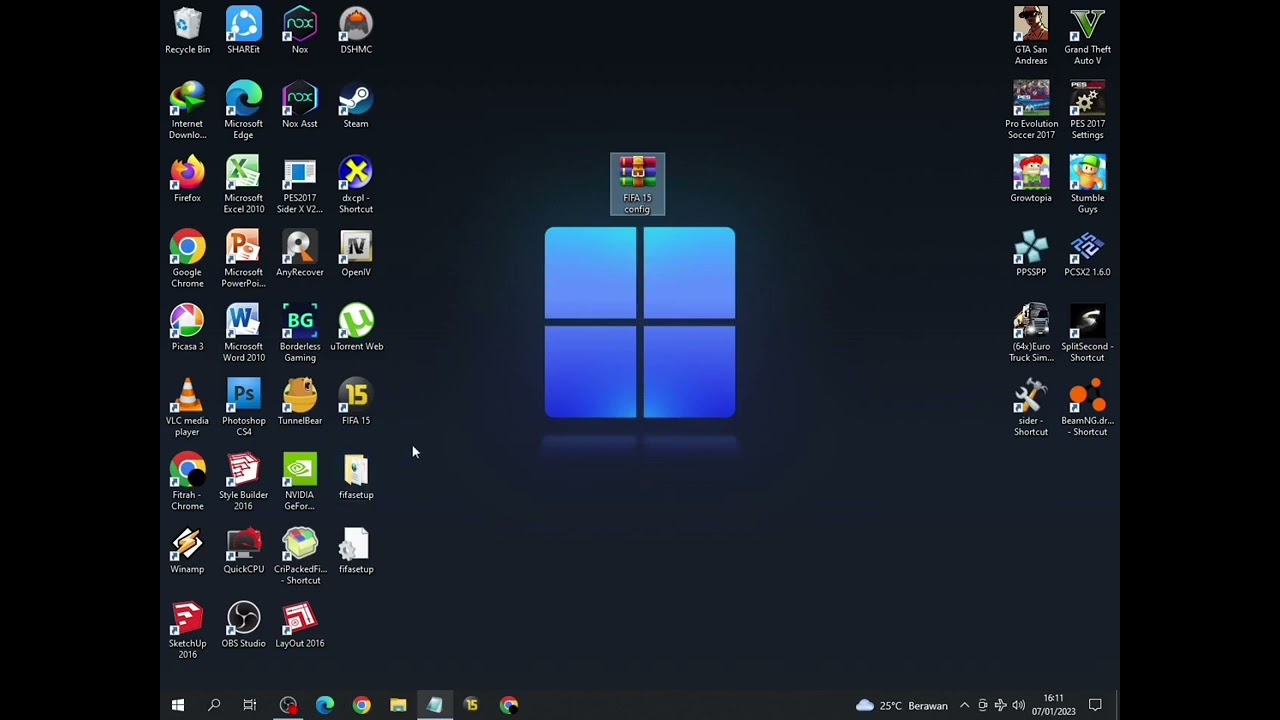Select the AnyRecover desktop icon
This screenshot has height=720, width=1280.
click(x=300, y=254)
